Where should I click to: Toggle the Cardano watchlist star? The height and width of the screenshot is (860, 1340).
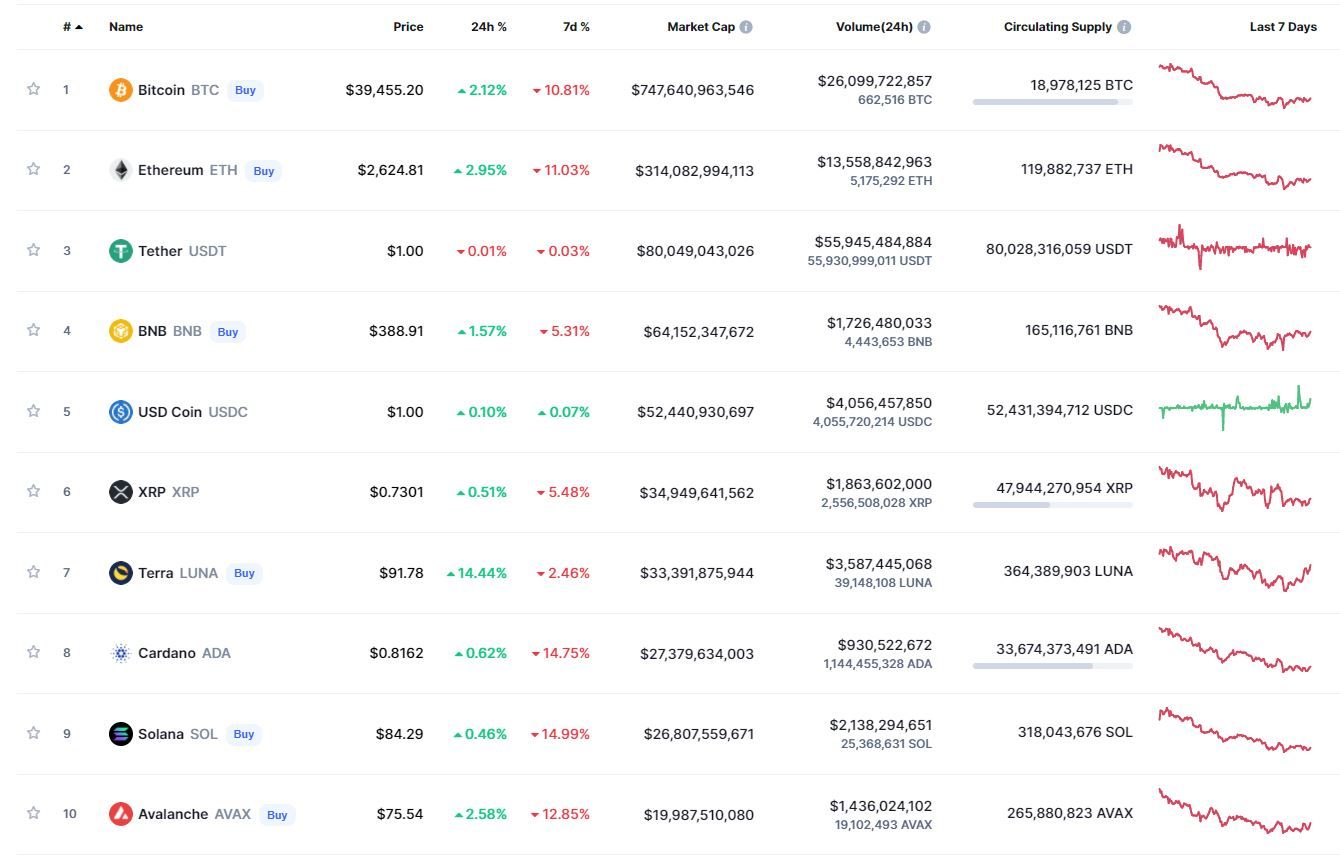pyautogui.click(x=33, y=652)
